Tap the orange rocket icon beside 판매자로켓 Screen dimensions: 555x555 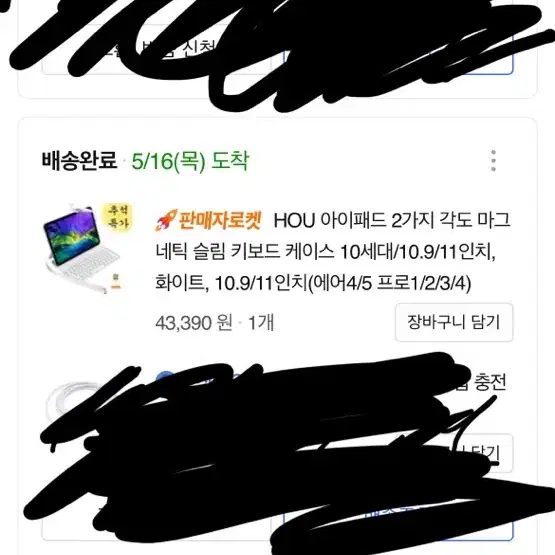[166, 220]
